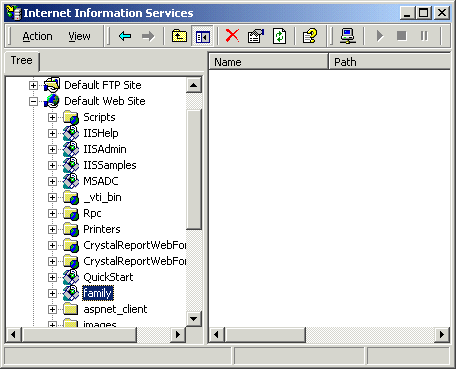Click the forward arrow toolbar icon
This screenshot has height=369, width=456.
[148, 36]
